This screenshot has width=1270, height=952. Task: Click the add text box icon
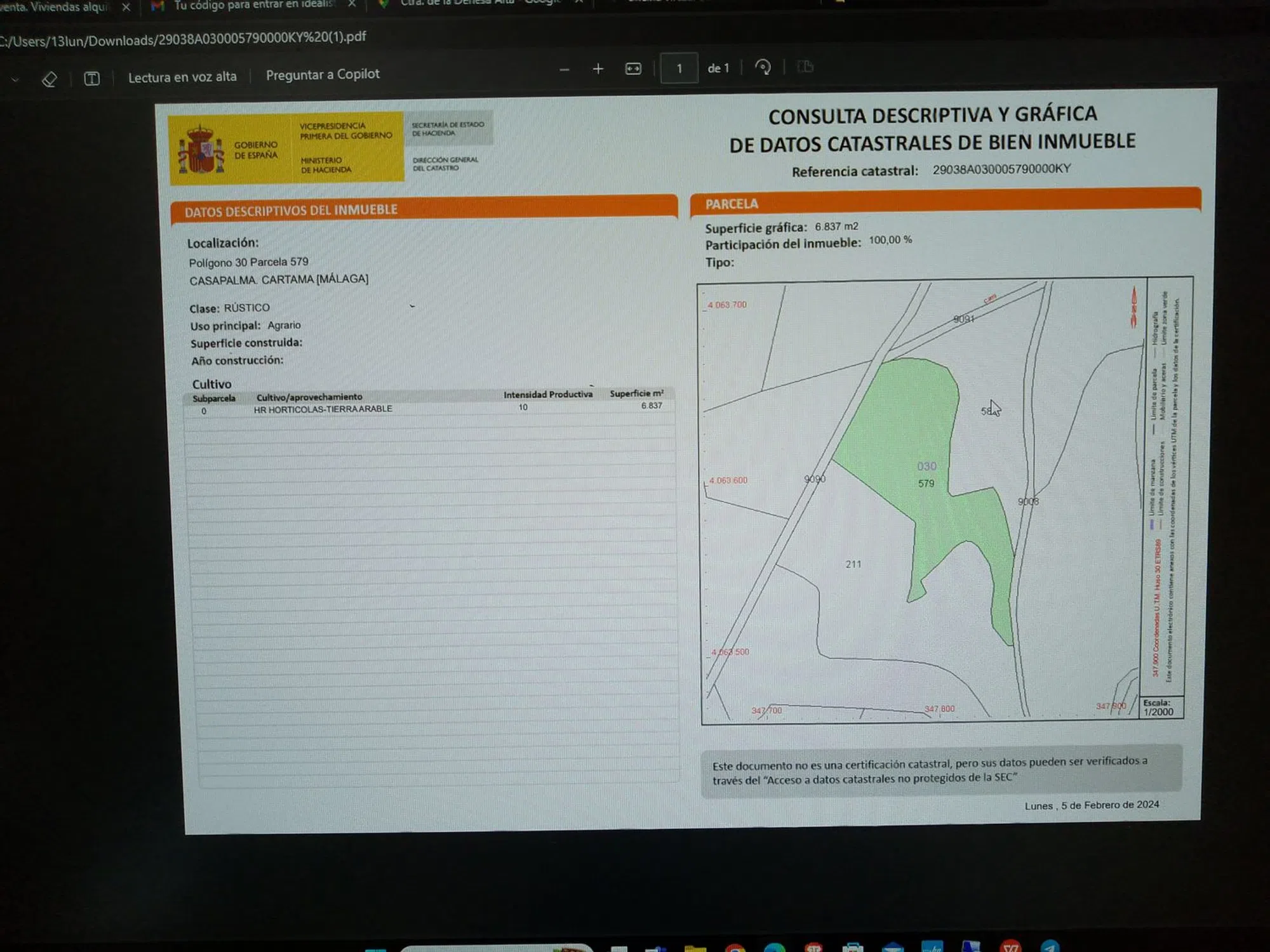coord(92,79)
